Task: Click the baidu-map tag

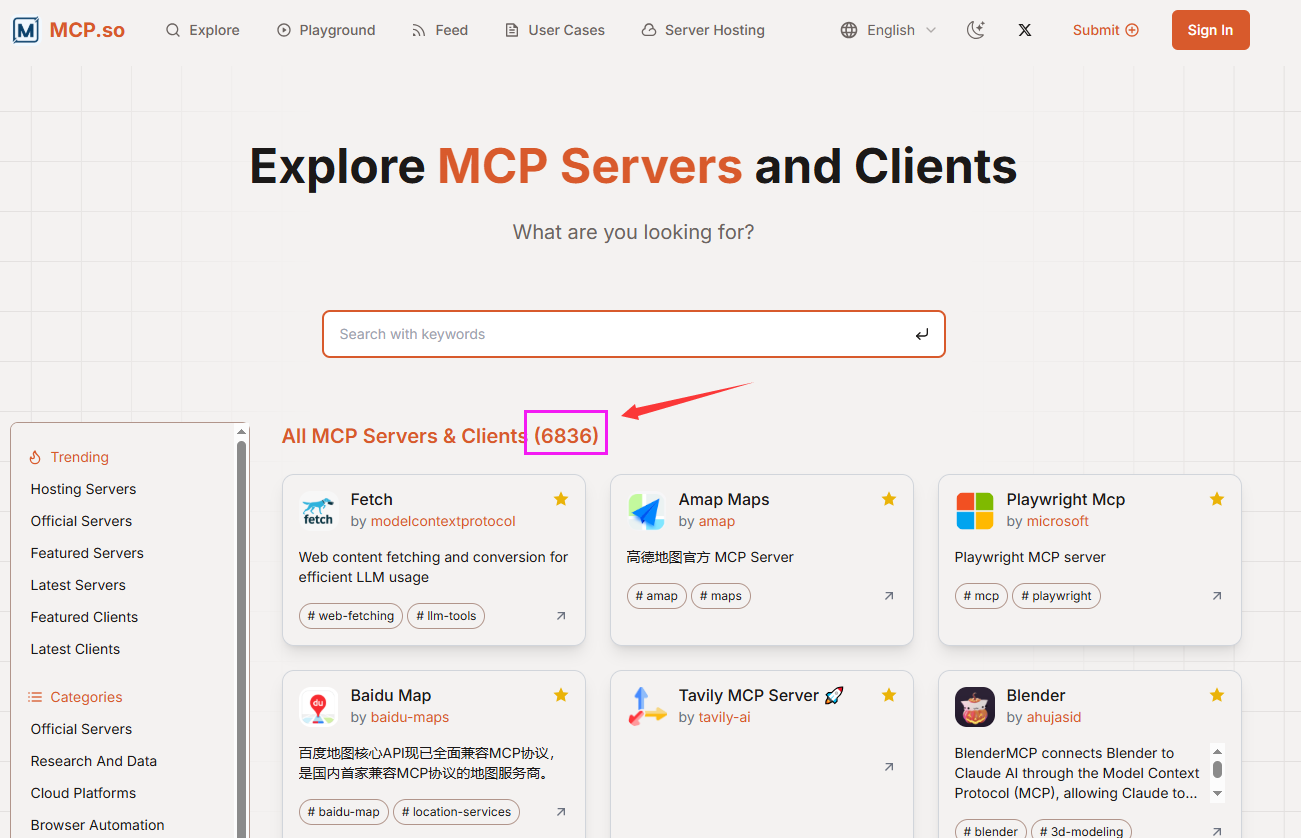Action: [344, 812]
